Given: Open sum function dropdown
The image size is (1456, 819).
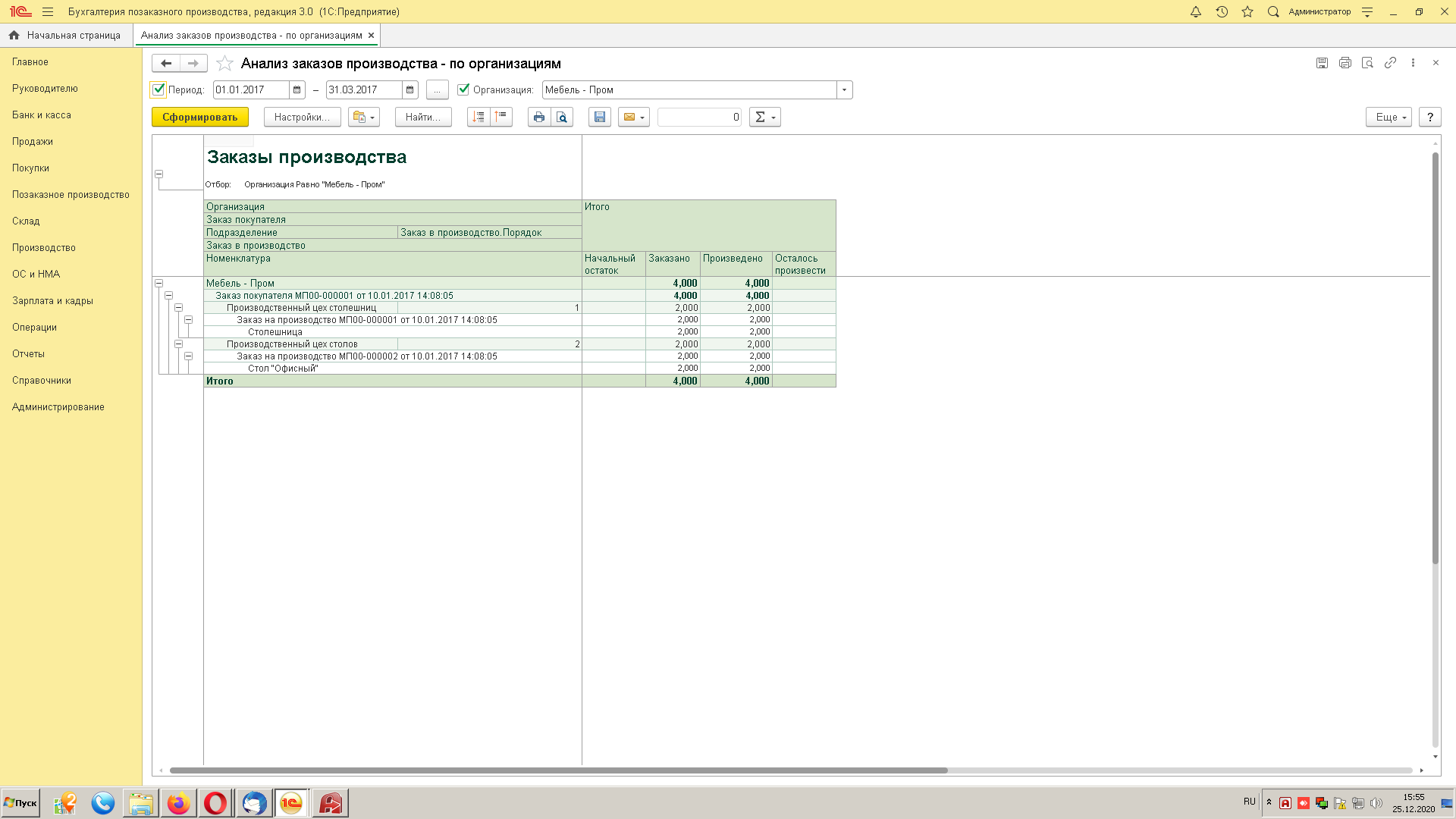Looking at the screenshot, I should pyautogui.click(x=765, y=117).
